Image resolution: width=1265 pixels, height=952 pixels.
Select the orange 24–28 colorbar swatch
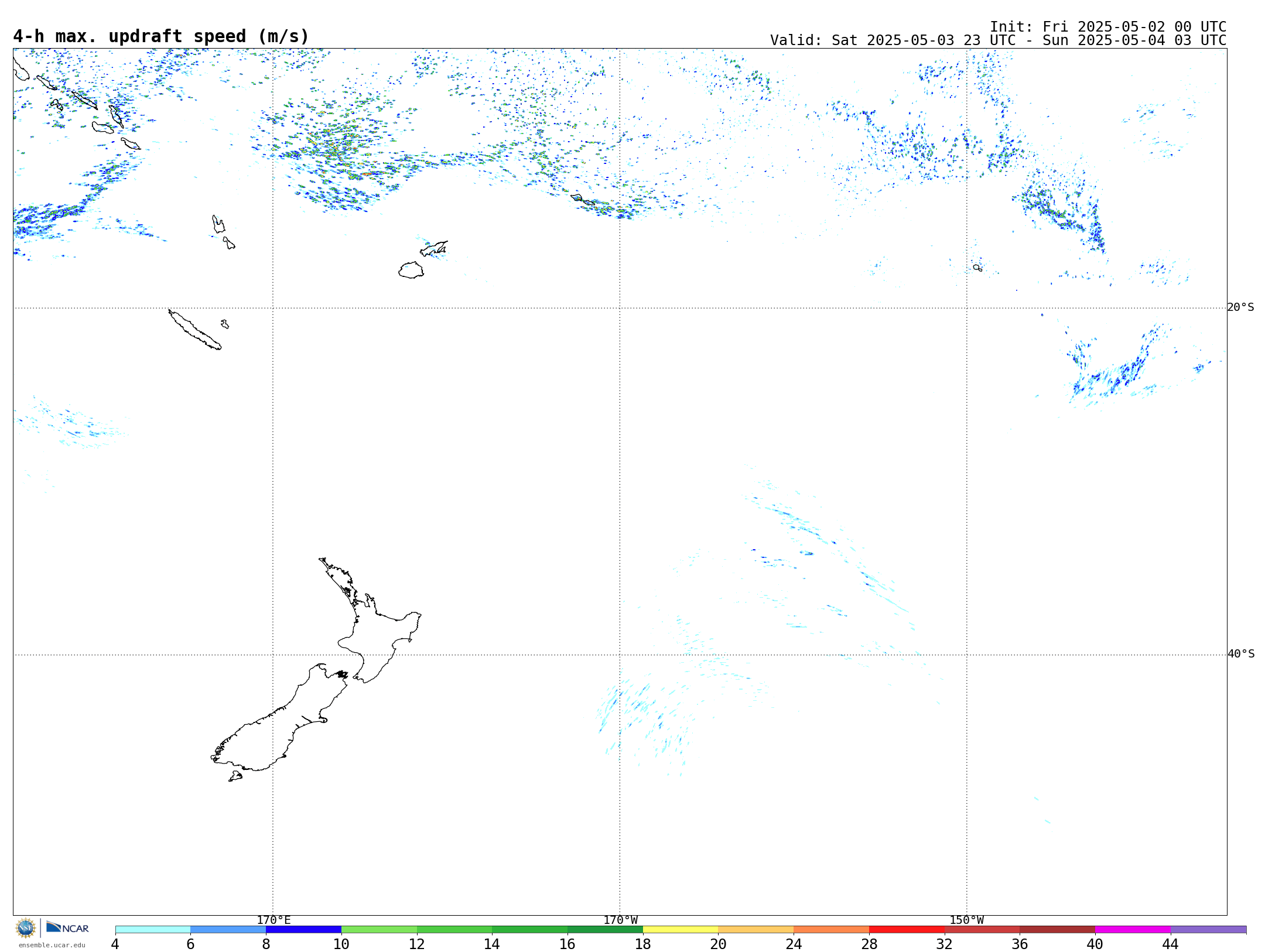(832, 929)
